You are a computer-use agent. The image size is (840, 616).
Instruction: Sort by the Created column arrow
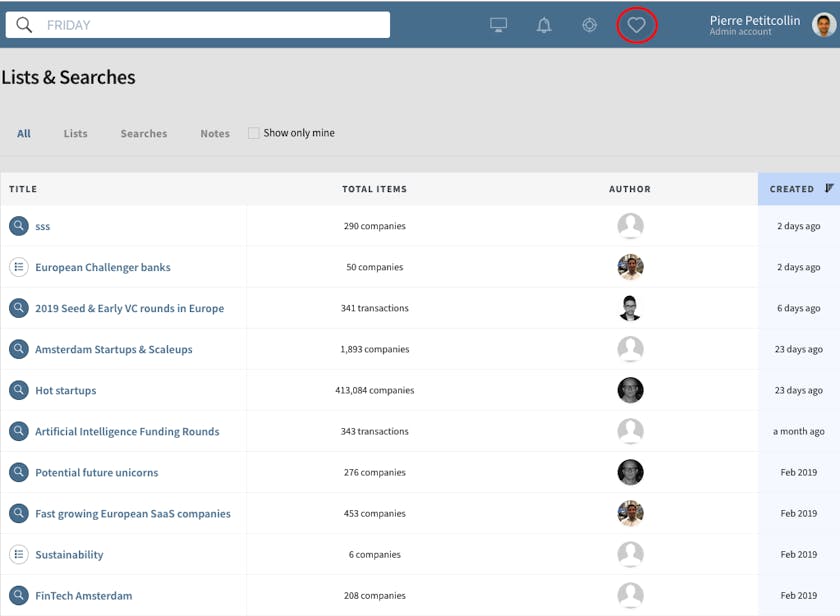coord(828,188)
